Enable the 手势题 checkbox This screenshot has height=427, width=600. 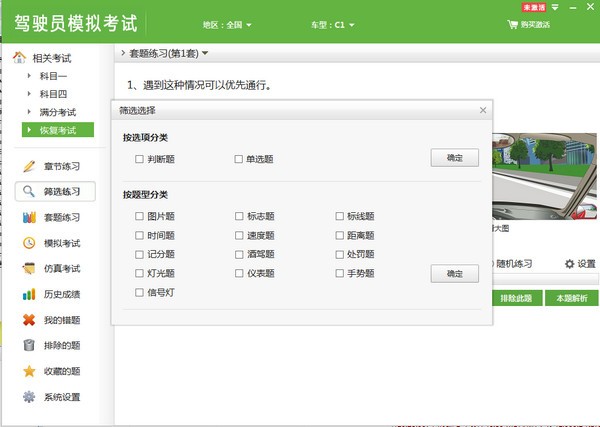coord(339,273)
